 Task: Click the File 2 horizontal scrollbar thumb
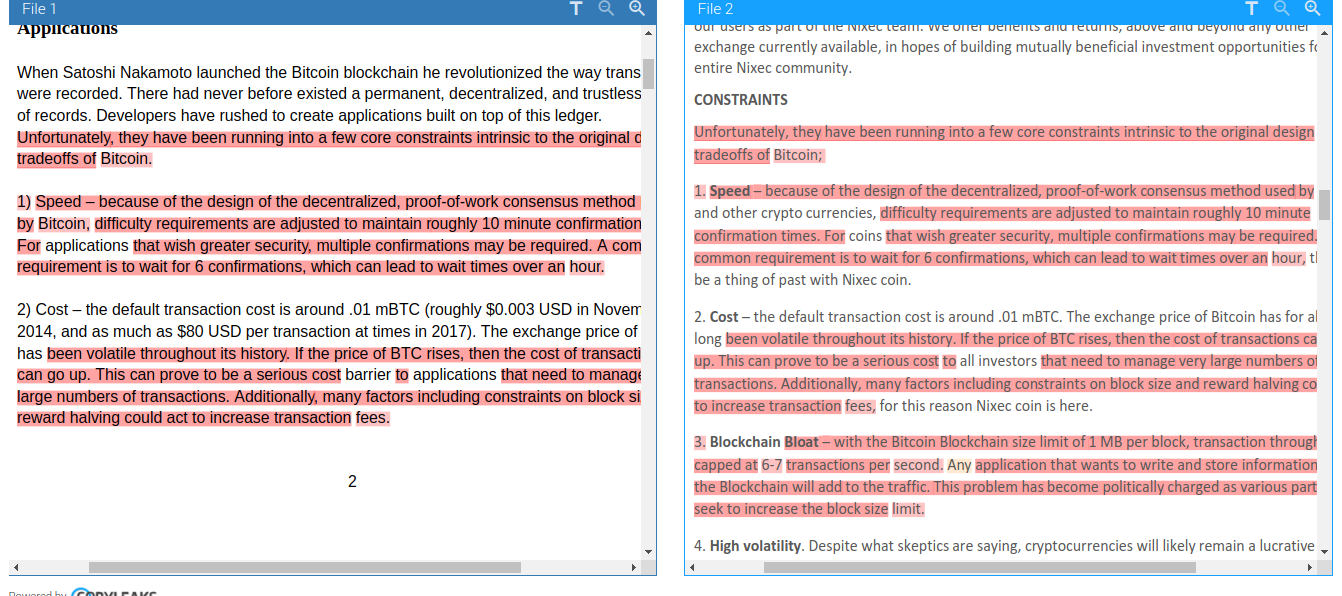click(980, 567)
